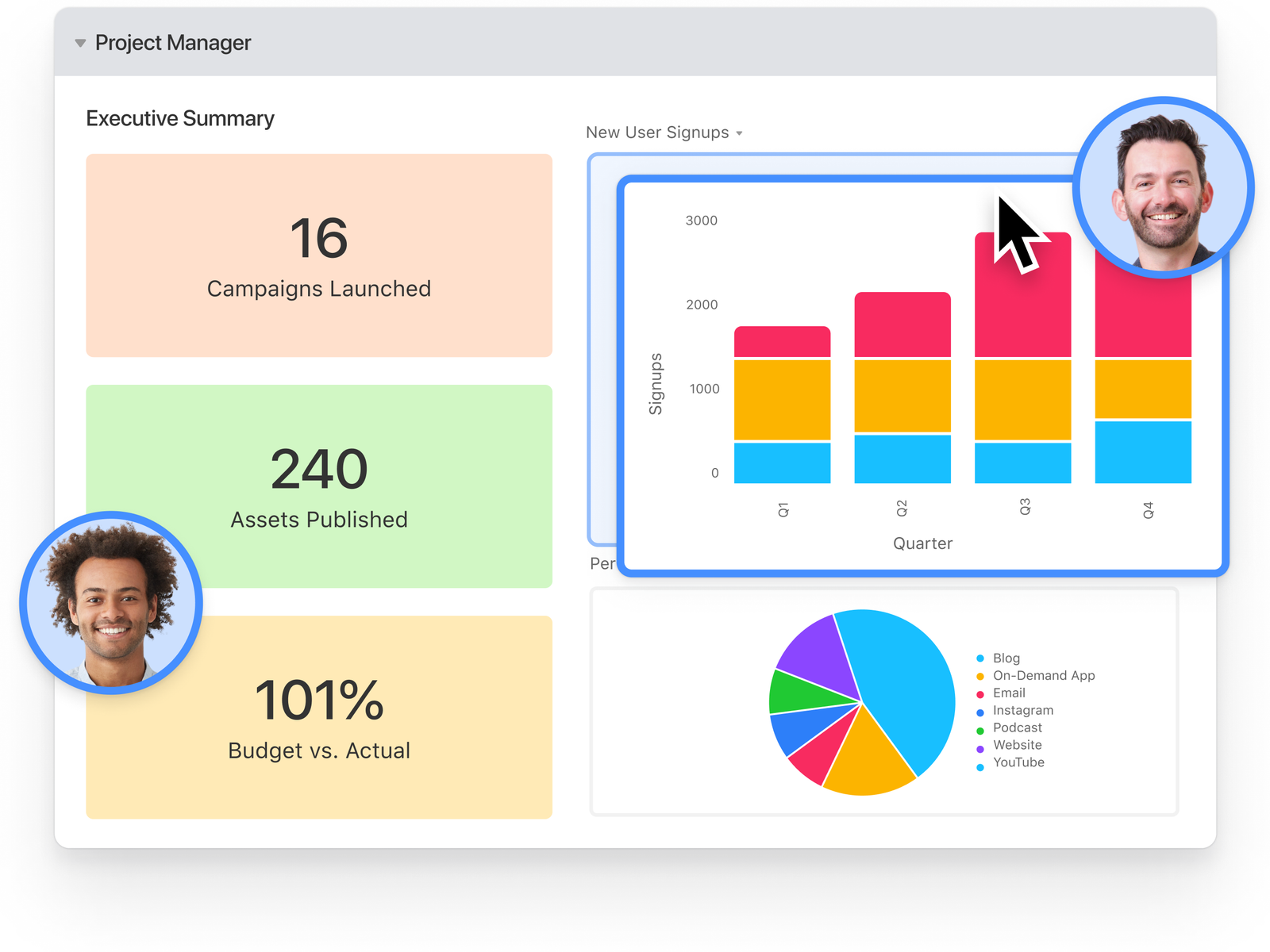
Task: Click the Executive Summary heading
Action: (180, 118)
